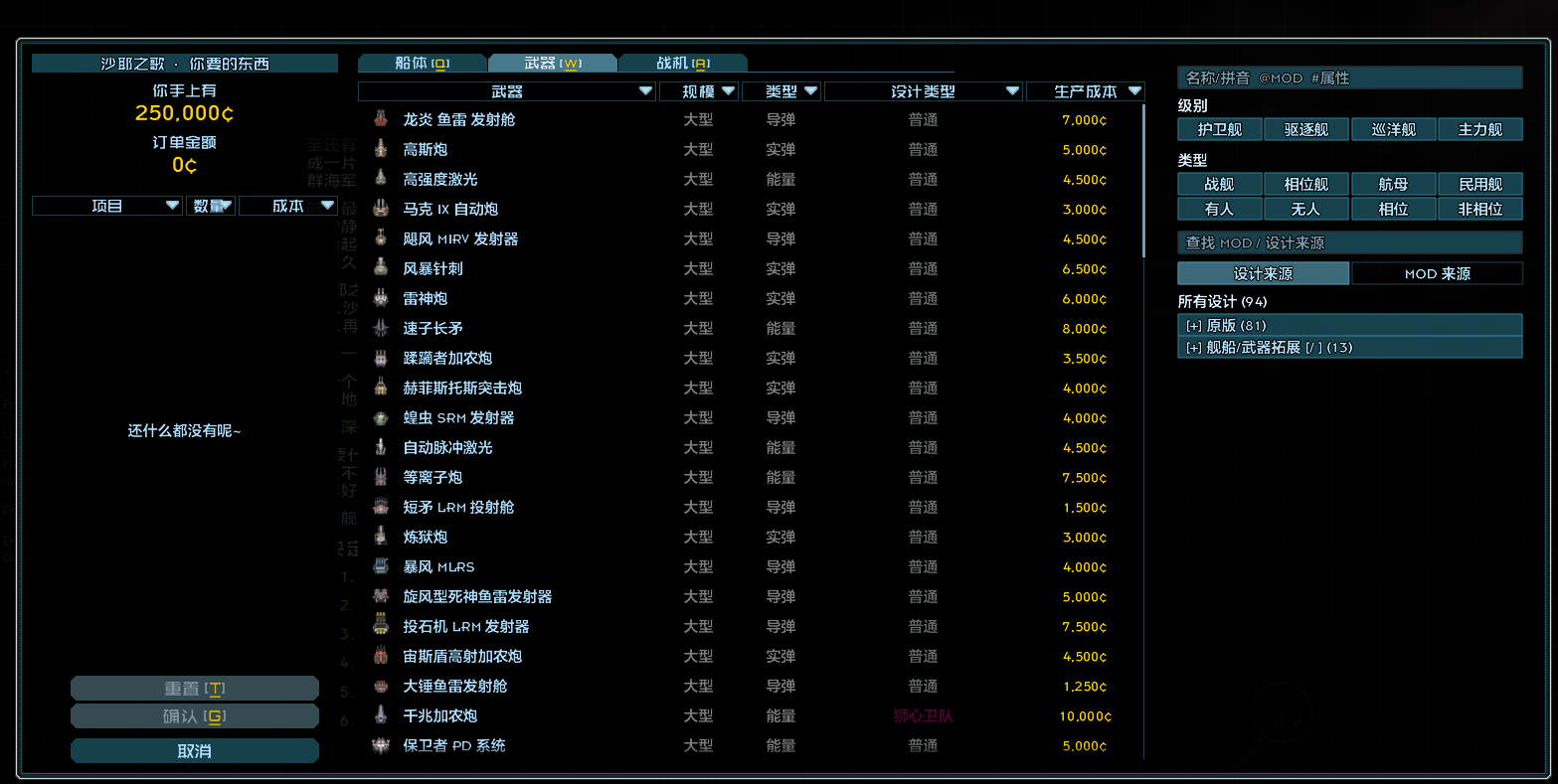Click the 飓风 MIRV 发射器 icon

pyautogui.click(x=381, y=238)
